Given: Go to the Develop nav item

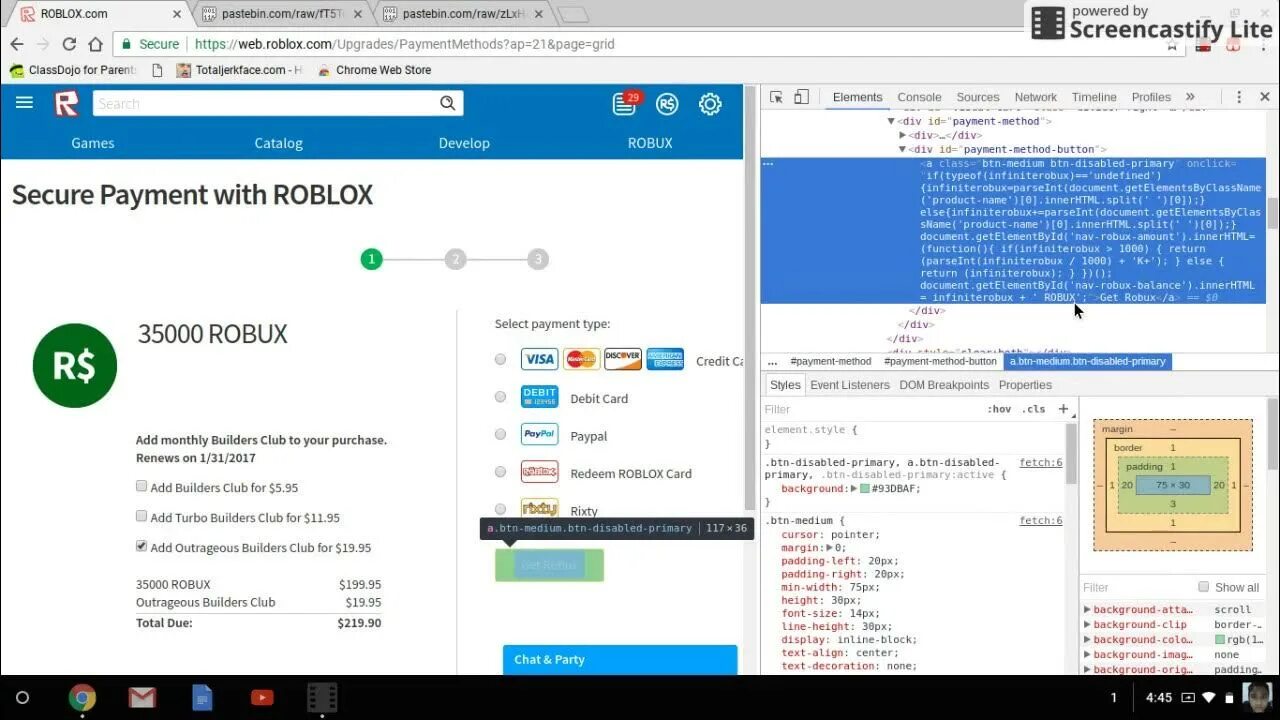Looking at the screenshot, I should tap(464, 143).
